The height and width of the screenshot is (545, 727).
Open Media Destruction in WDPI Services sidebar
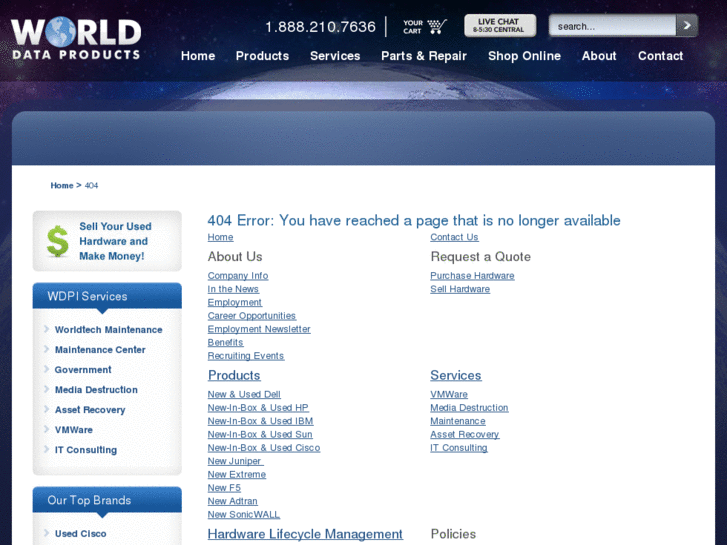(96, 390)
